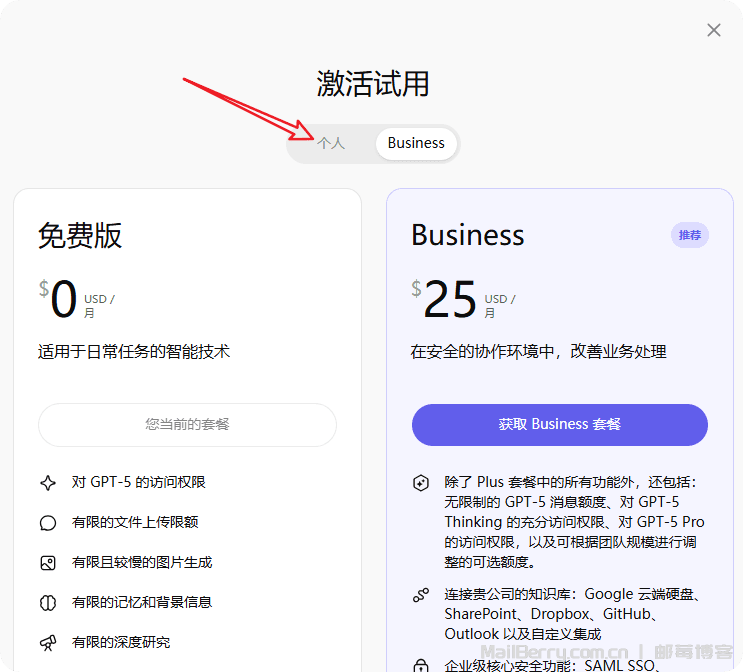The image size is (743, 672).
Task: Click the 有限且较慢的图片生成 feature text
Action: click(x=142, y=563)
